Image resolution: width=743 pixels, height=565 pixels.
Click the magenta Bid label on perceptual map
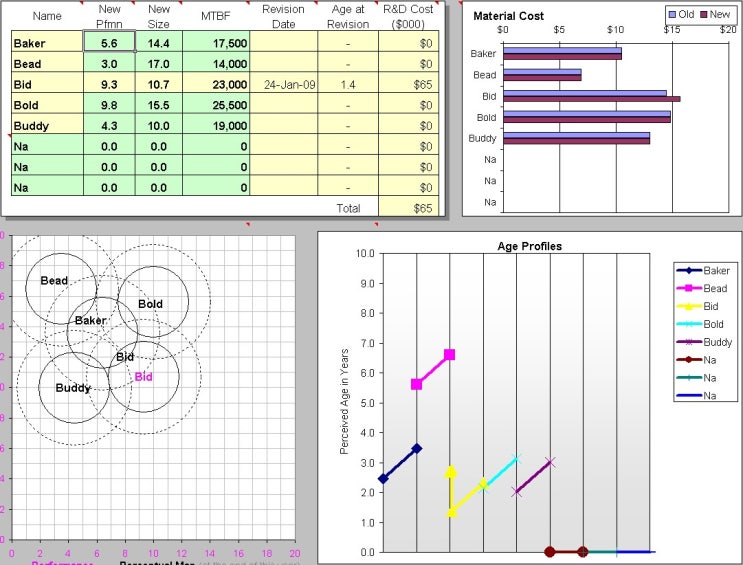(144, 377)
